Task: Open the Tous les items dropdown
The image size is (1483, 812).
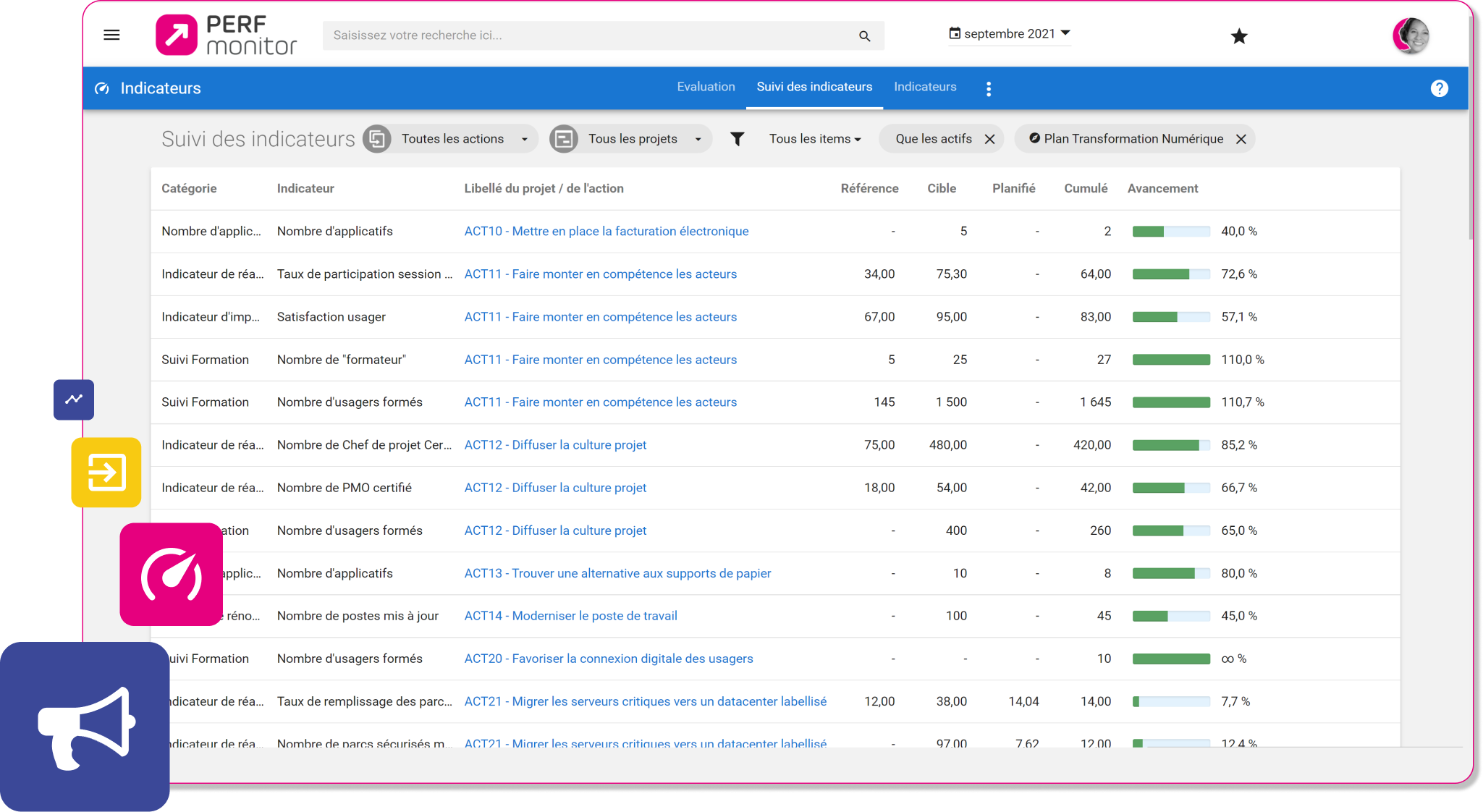Action: [x=815, y=139]
